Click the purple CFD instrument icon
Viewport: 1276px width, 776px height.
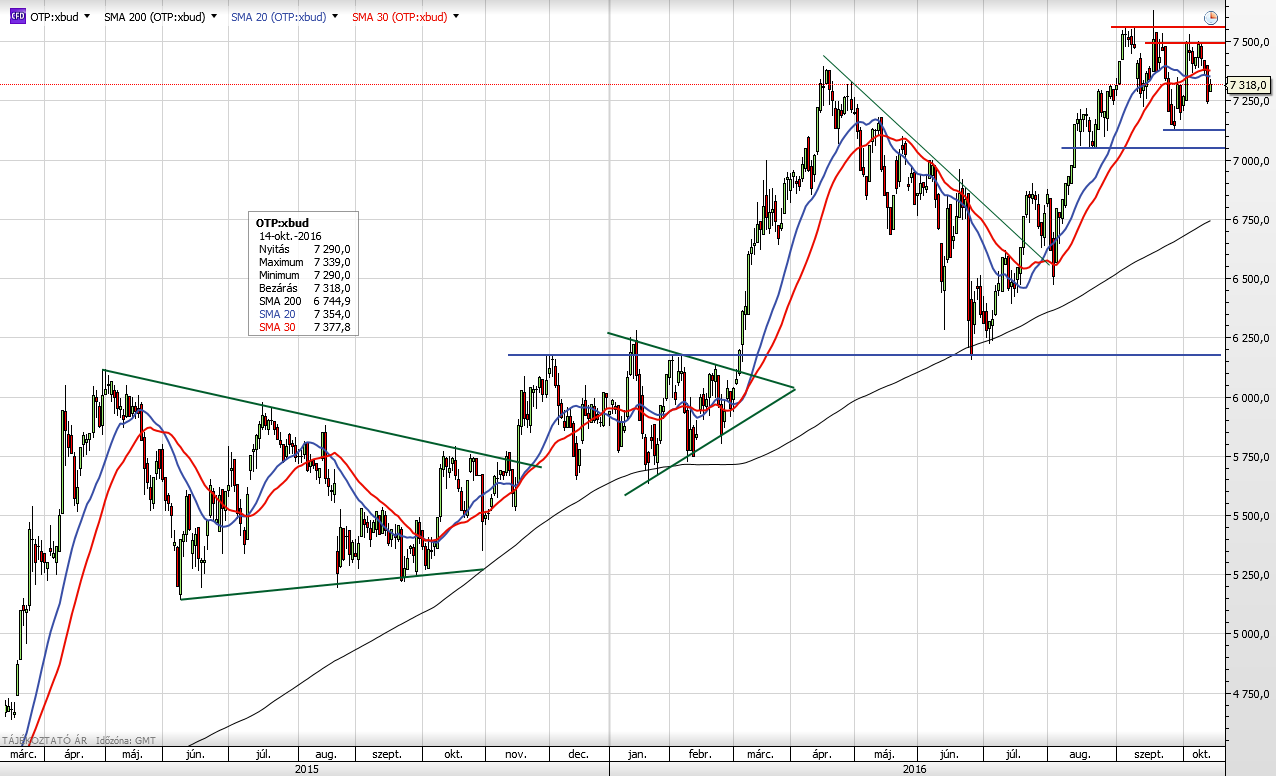click(17, 17)
